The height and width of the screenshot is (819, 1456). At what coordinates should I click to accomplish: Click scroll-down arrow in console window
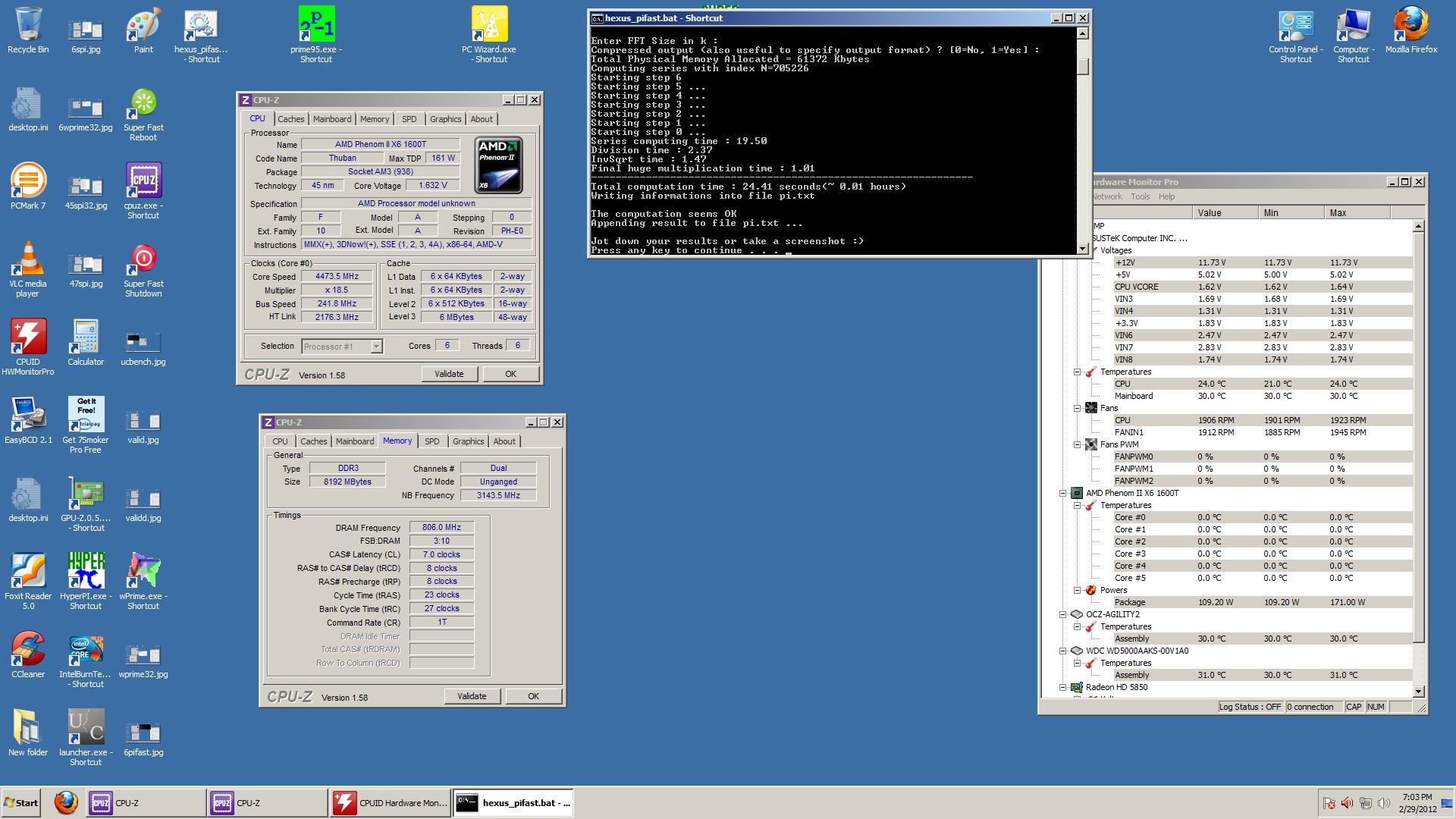pos(1083,248)
